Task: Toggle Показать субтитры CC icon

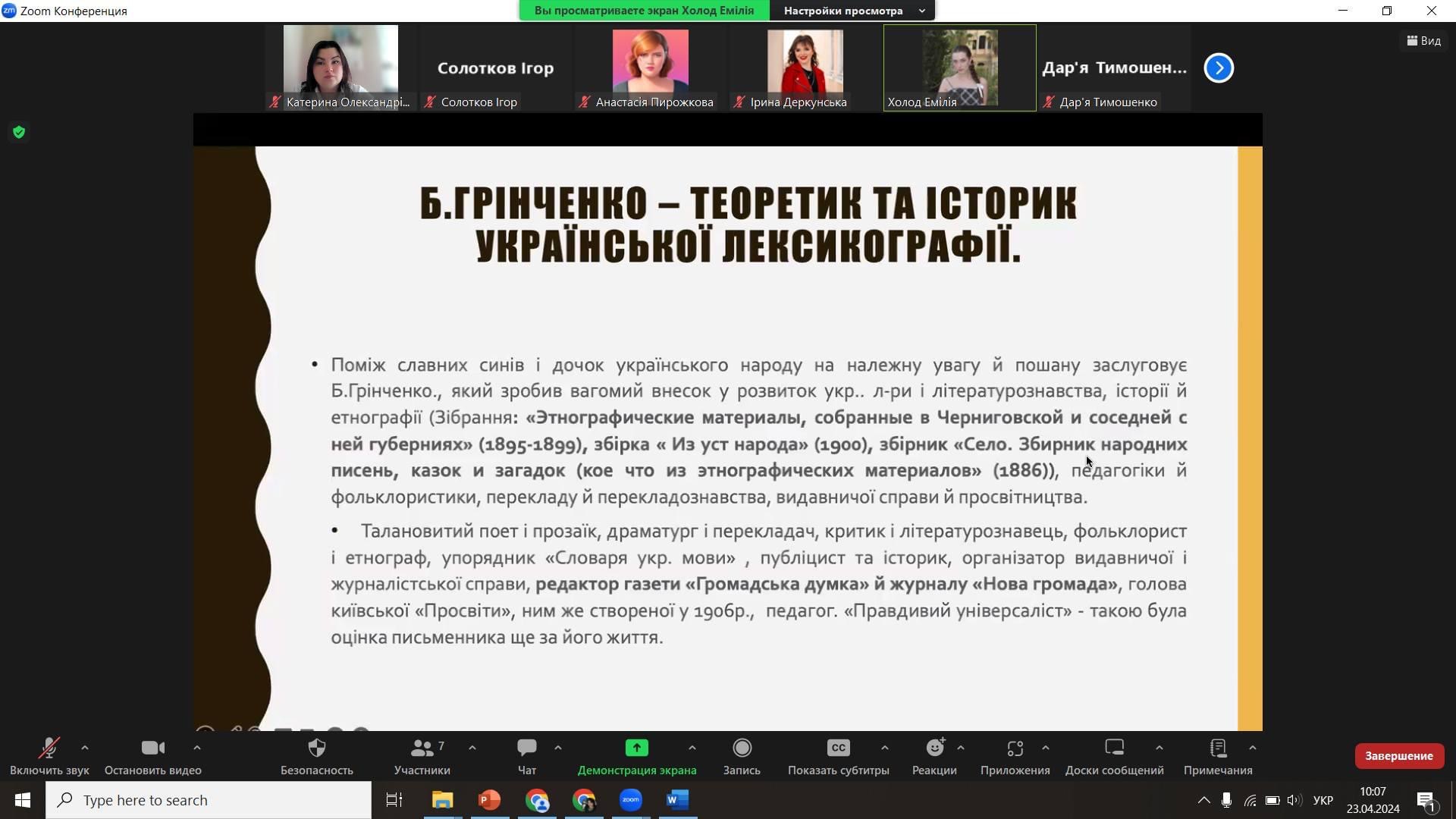Action: click(839, 748)
